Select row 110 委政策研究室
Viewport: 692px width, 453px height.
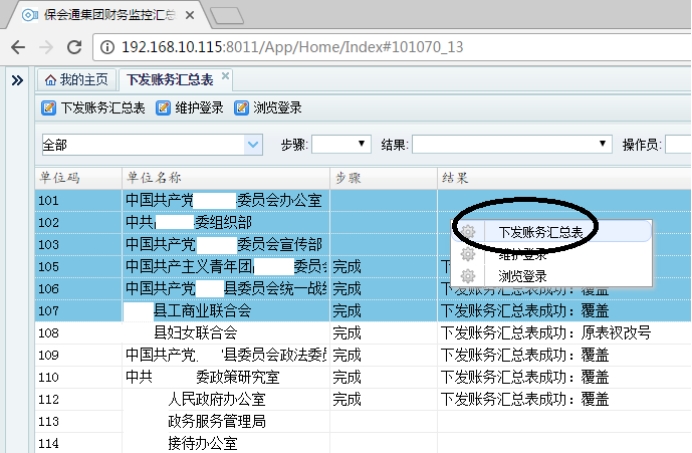(363, 377)
